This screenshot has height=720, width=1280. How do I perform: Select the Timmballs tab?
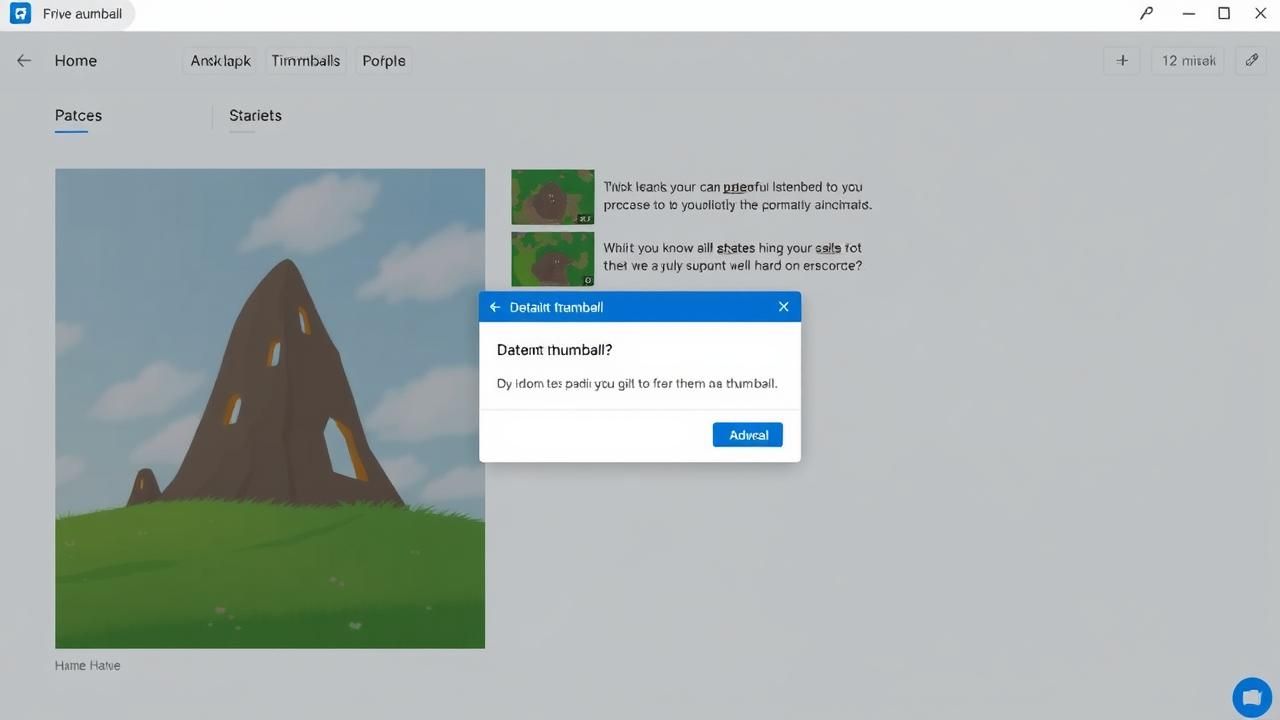click(306, 61)
